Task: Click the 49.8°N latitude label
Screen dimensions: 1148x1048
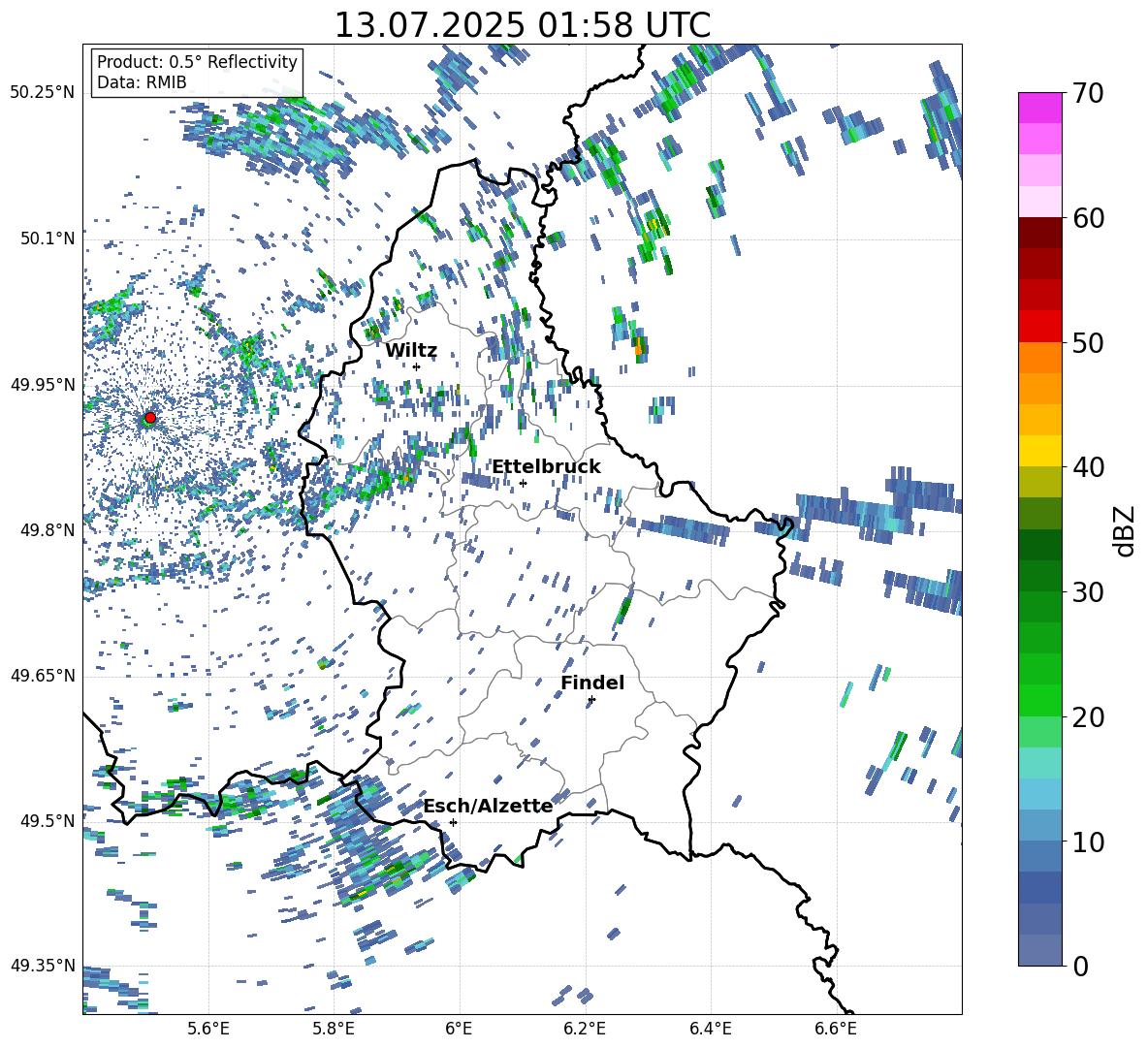Action: pyautogui.click(x=47, y=530)
